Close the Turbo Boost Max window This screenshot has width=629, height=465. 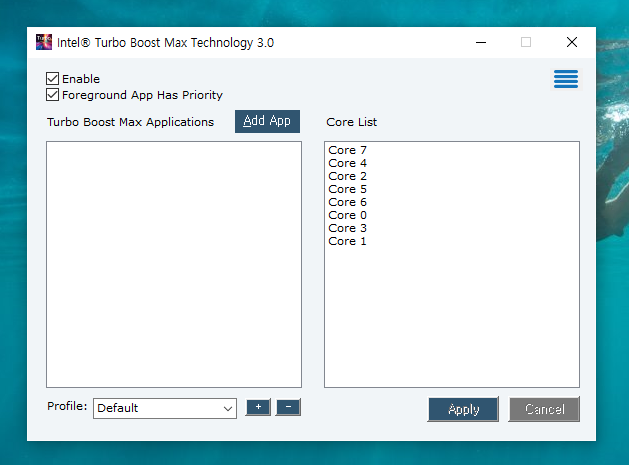[572, 42]
